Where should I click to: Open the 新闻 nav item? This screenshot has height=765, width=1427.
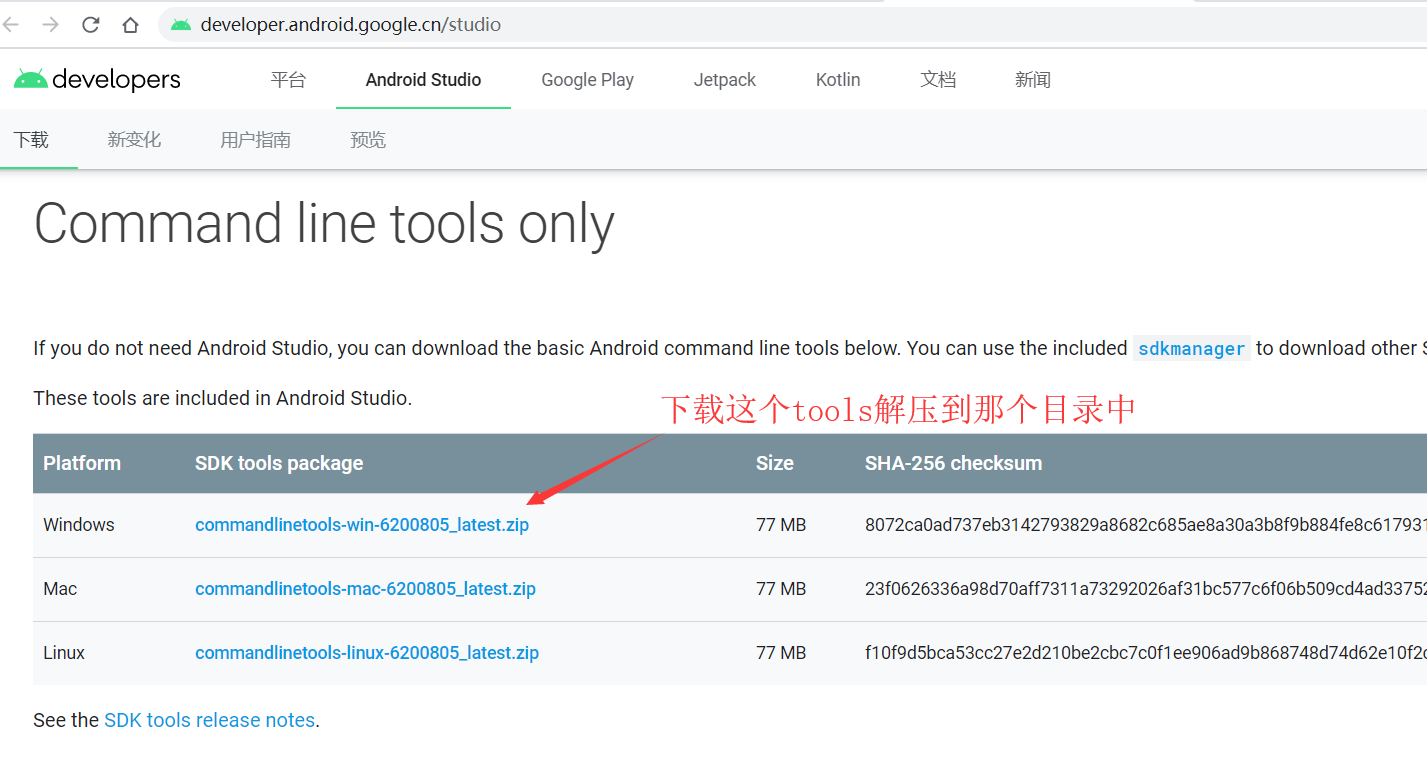tap(1033, 80)
